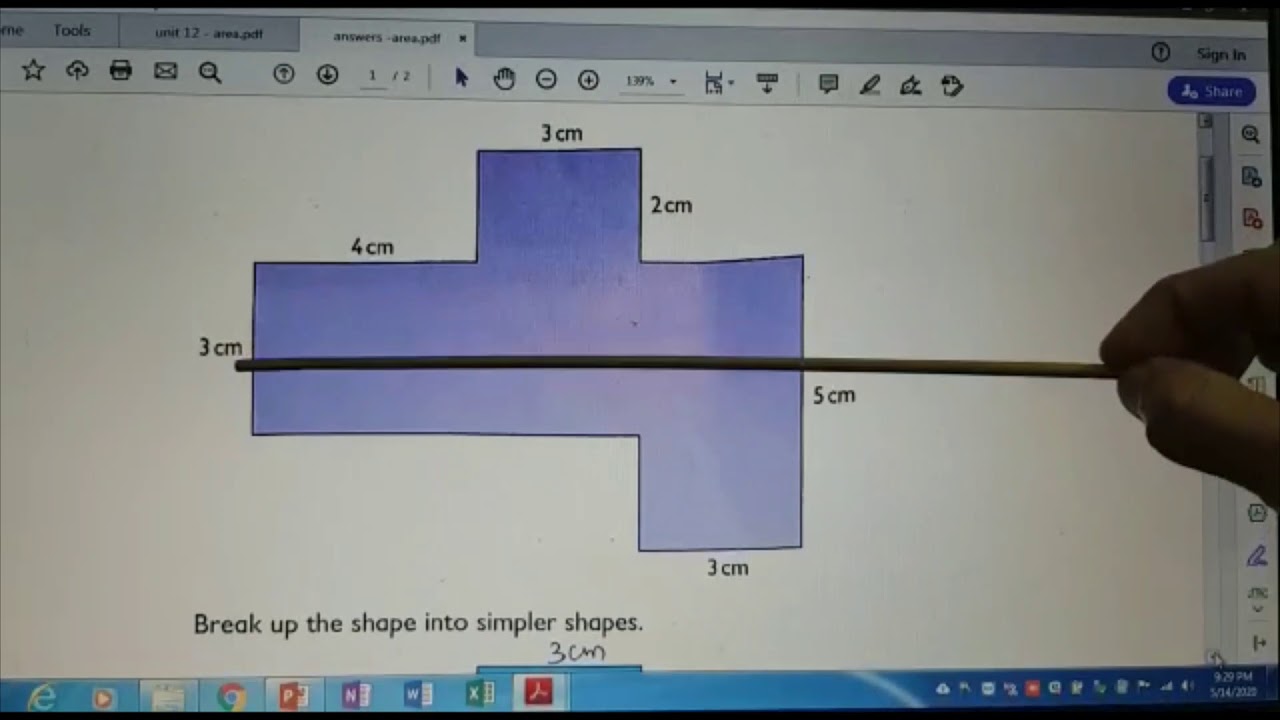Switch to unit 12 - area.pdf tab
Image resolution: width=1280 pixels, height=720 pixels.
click(208, 33)
